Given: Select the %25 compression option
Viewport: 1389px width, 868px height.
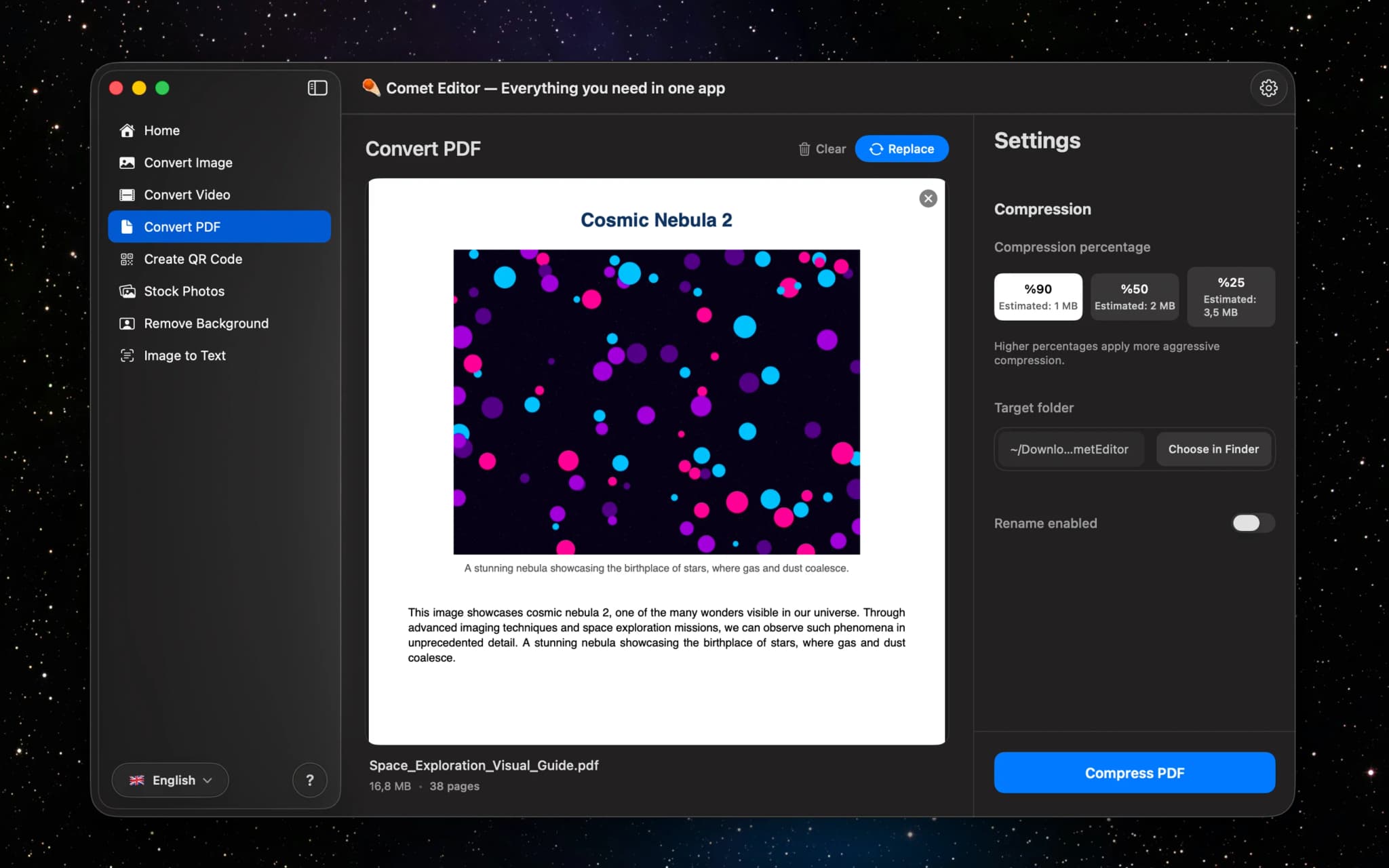Looking at the screenshot, I should pyautogui.click(x=1230, y=296).
